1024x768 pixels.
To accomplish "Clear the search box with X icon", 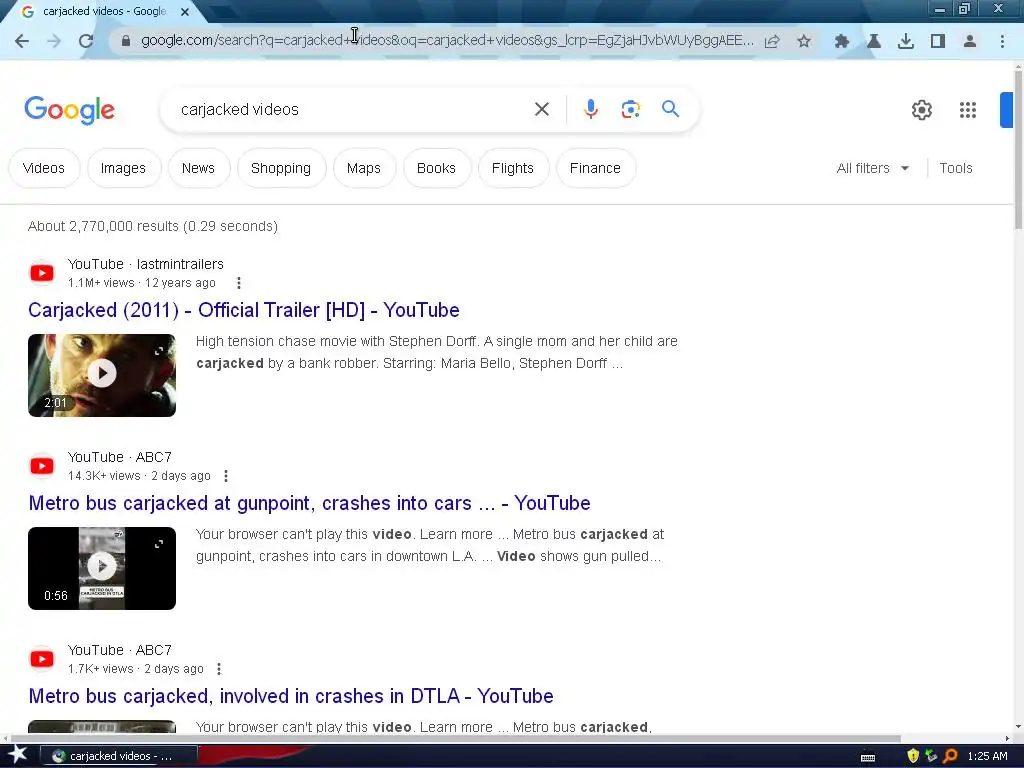I will (x=541, y=109).
